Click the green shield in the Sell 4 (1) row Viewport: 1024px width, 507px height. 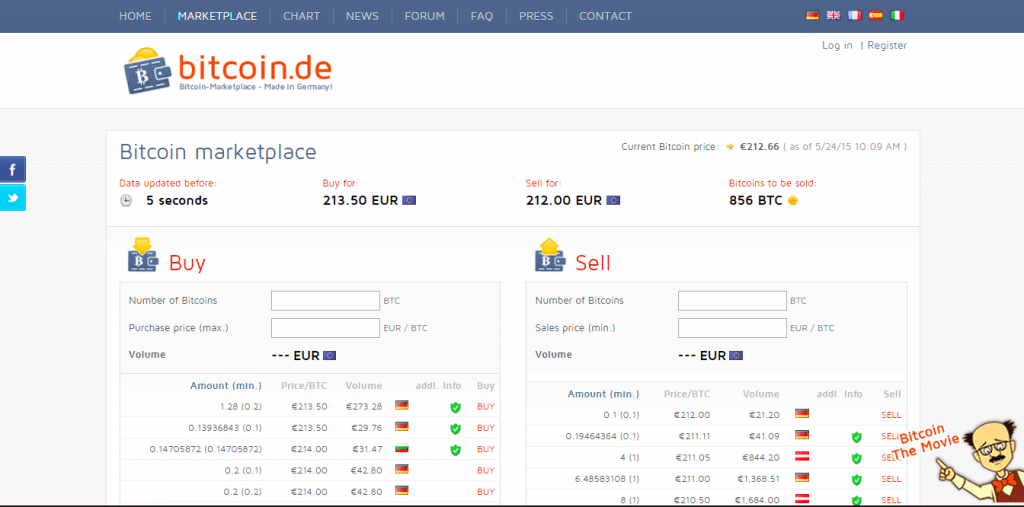pos(857,459)
